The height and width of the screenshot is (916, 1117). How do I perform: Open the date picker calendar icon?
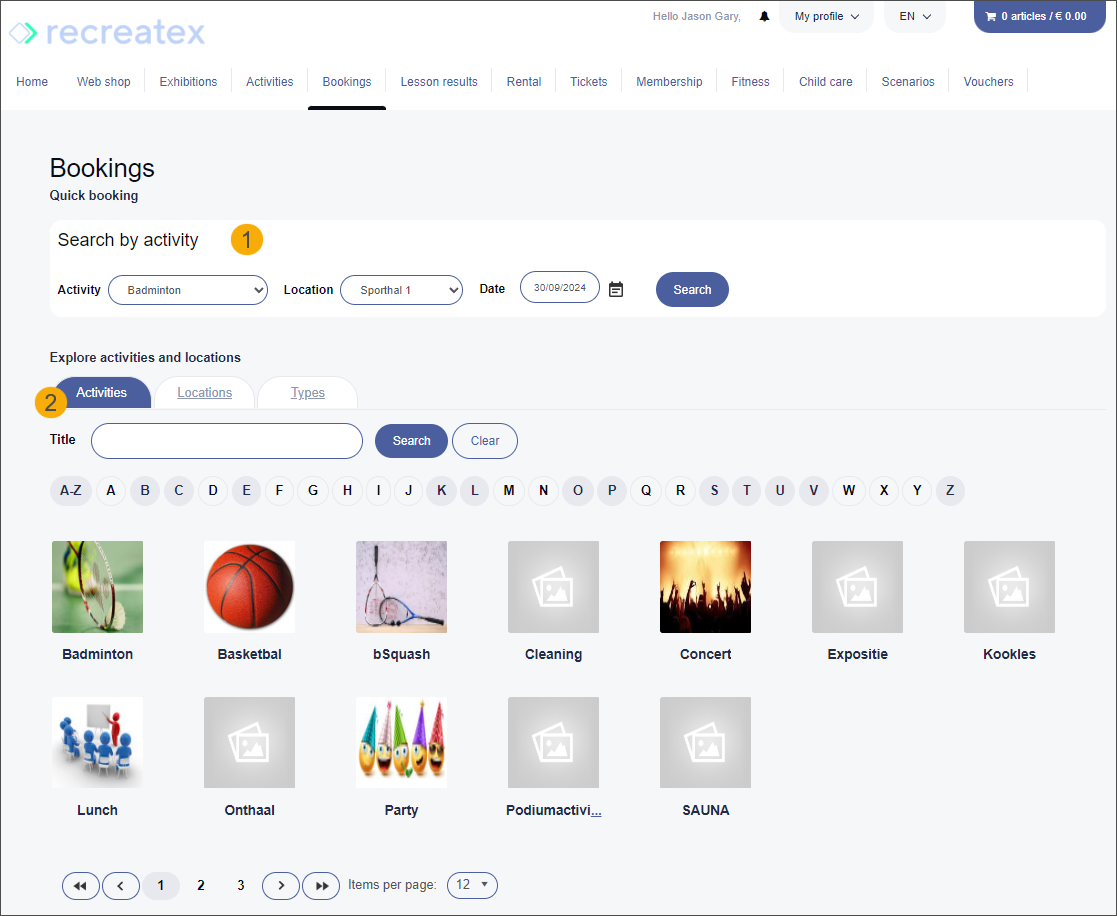click(x=616, y=290)
